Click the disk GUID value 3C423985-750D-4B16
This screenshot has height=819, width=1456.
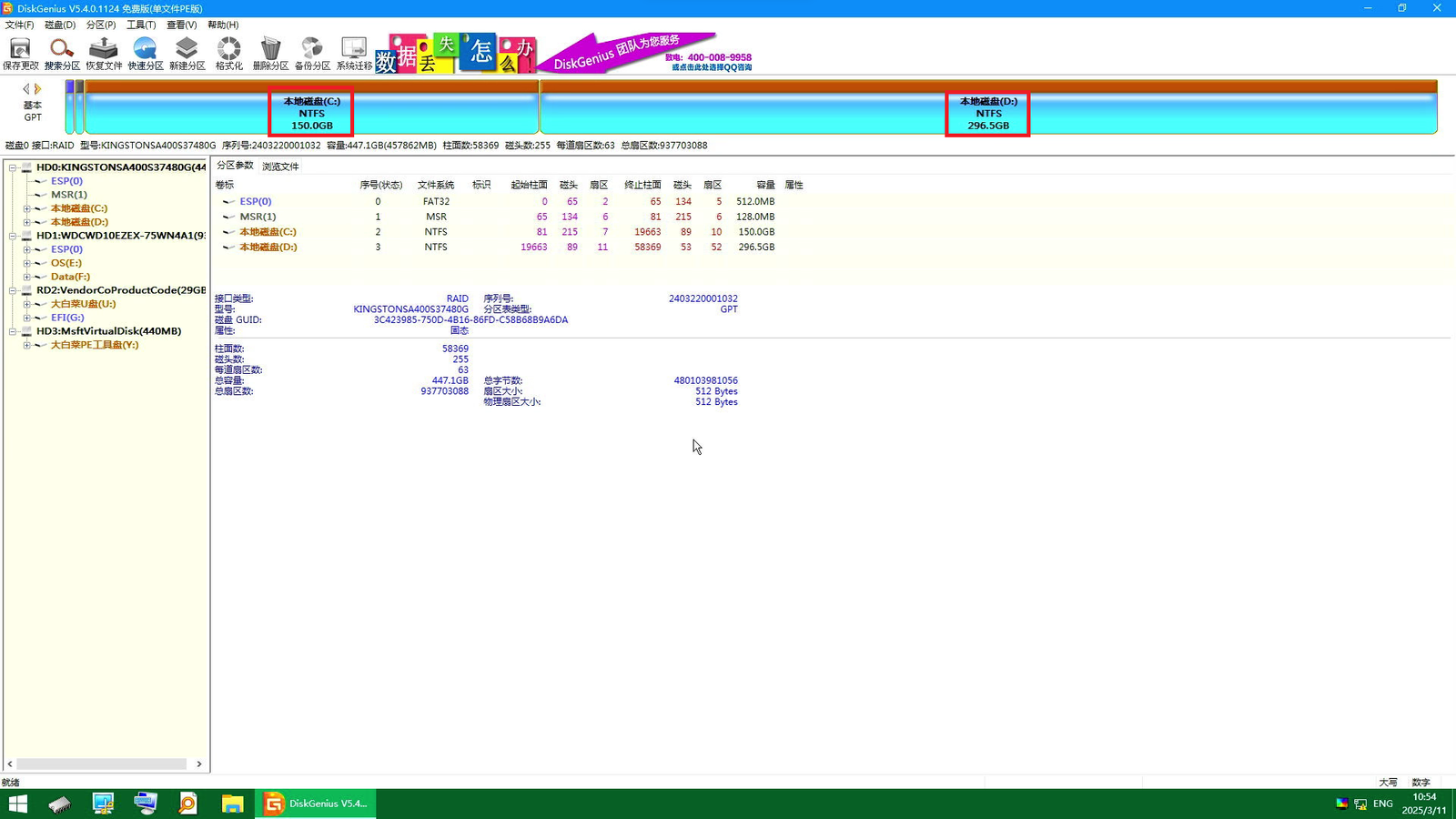point(470,320)
